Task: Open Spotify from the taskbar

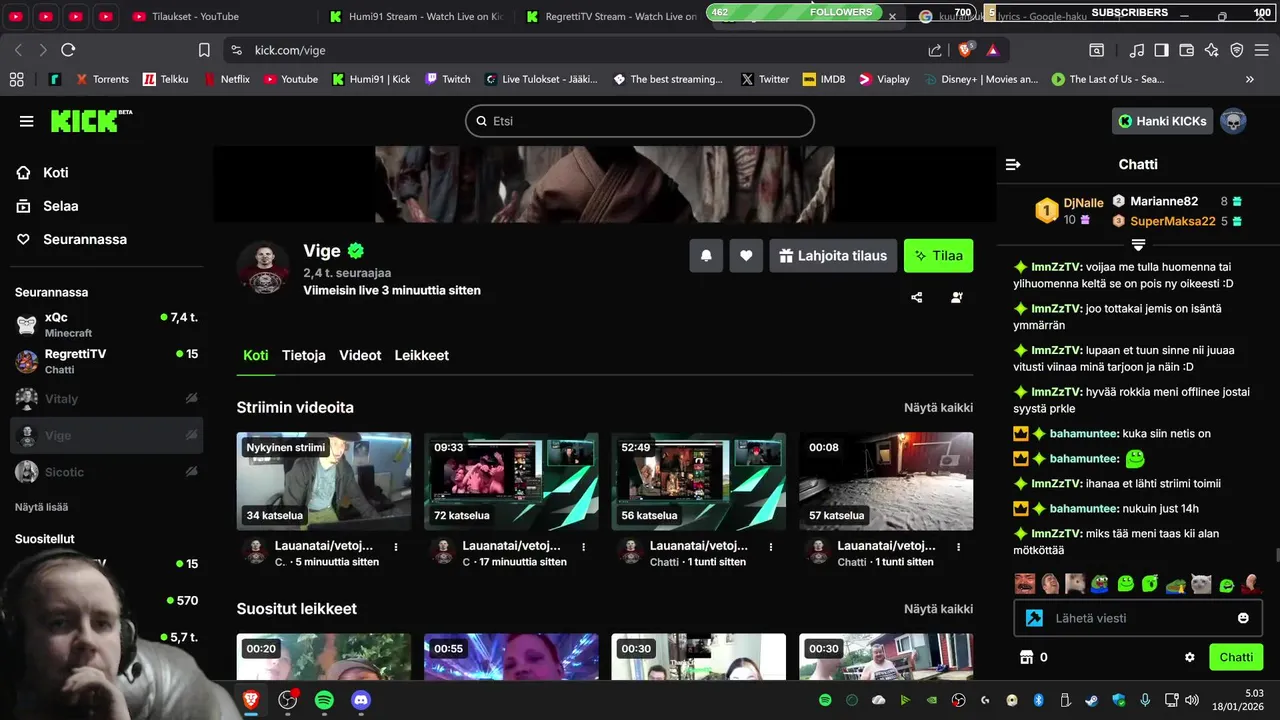Action: (x=324, y=700)
